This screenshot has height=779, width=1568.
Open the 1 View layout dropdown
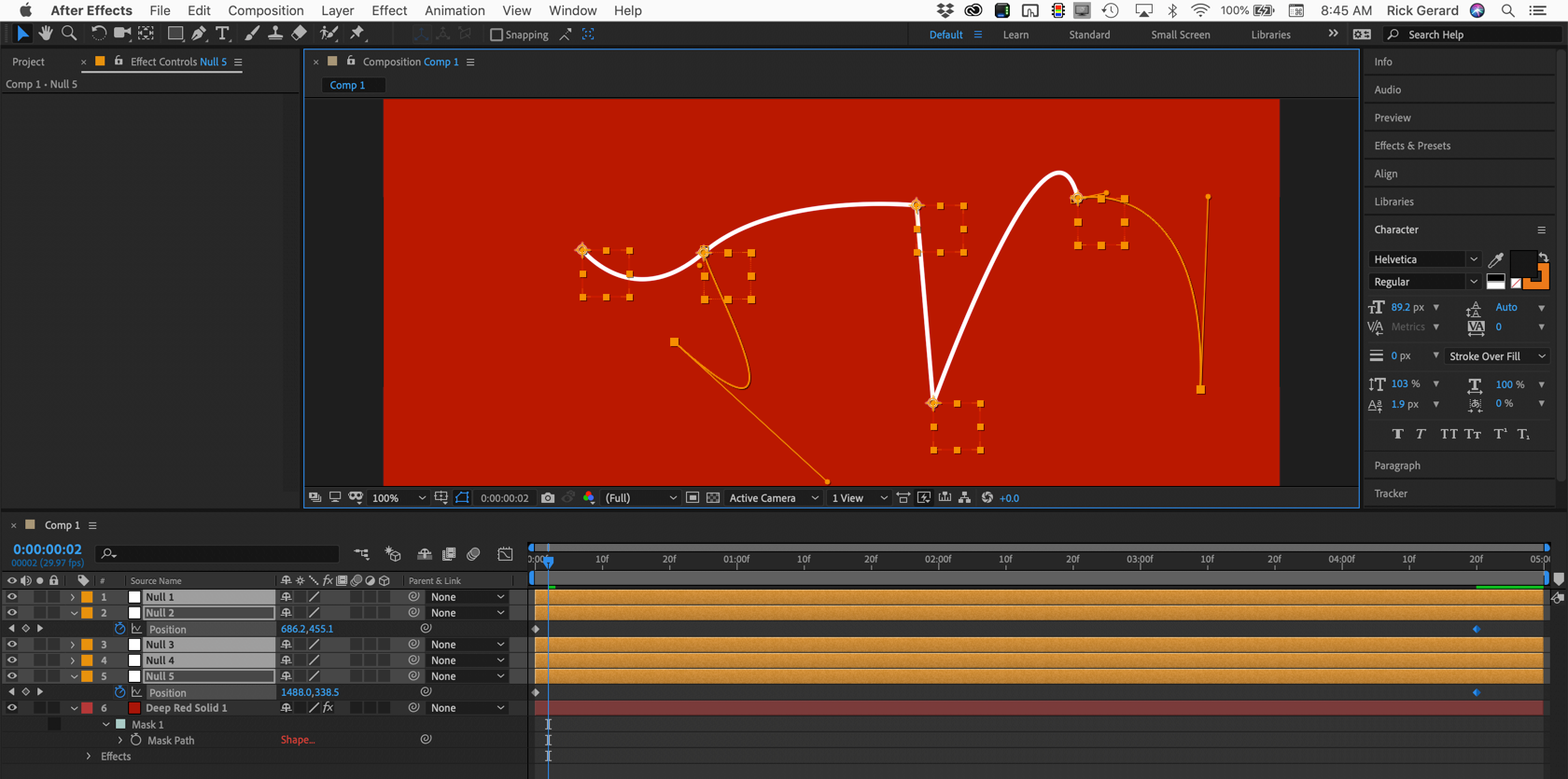click(859, 498)
